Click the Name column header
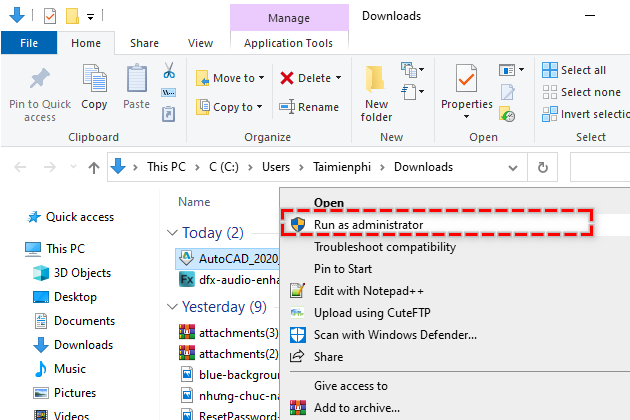Image resolution: width=630 pixels, height=420 pixels. [x=194, y=202]
